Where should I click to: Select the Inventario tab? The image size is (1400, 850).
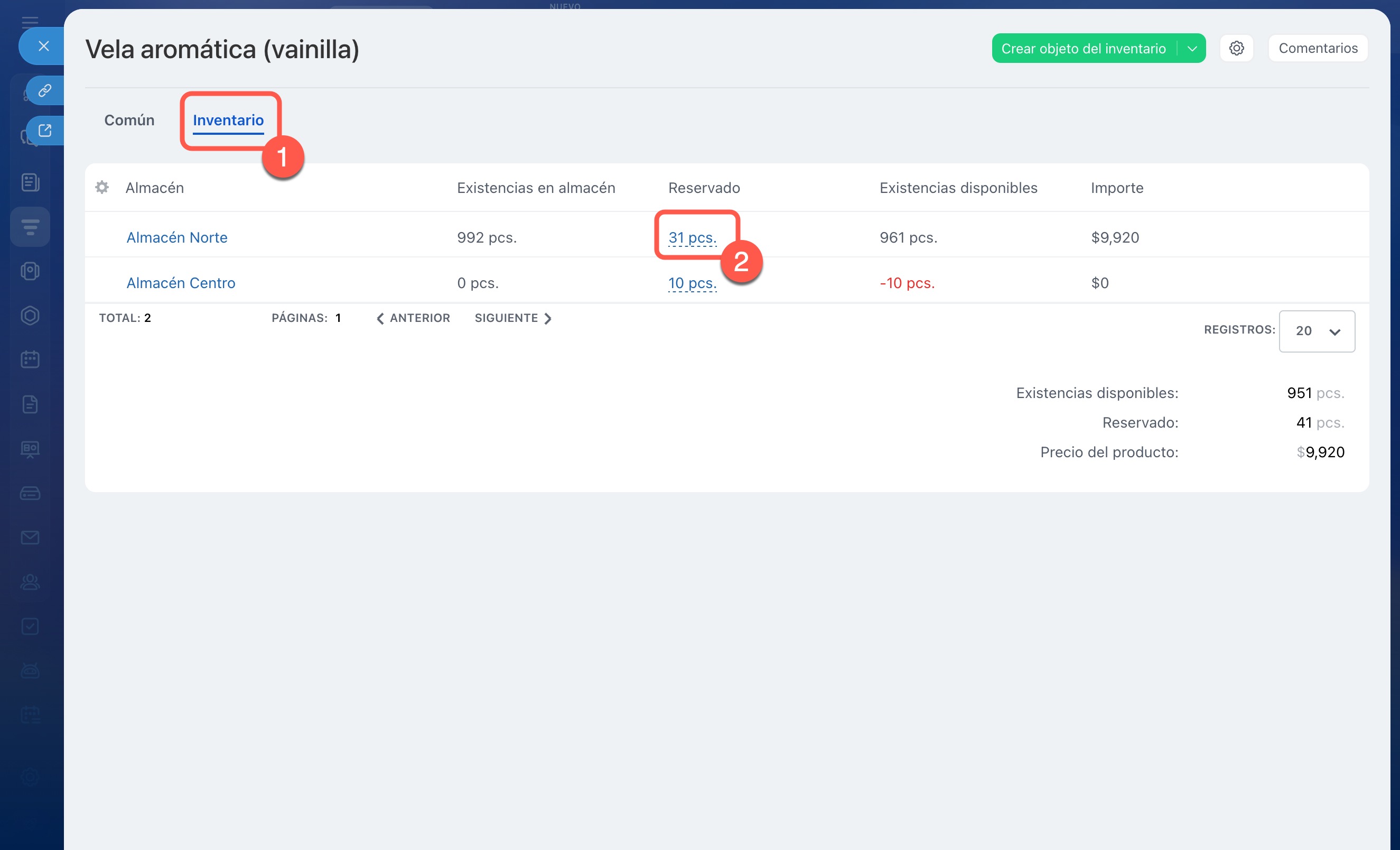point(228,120)
